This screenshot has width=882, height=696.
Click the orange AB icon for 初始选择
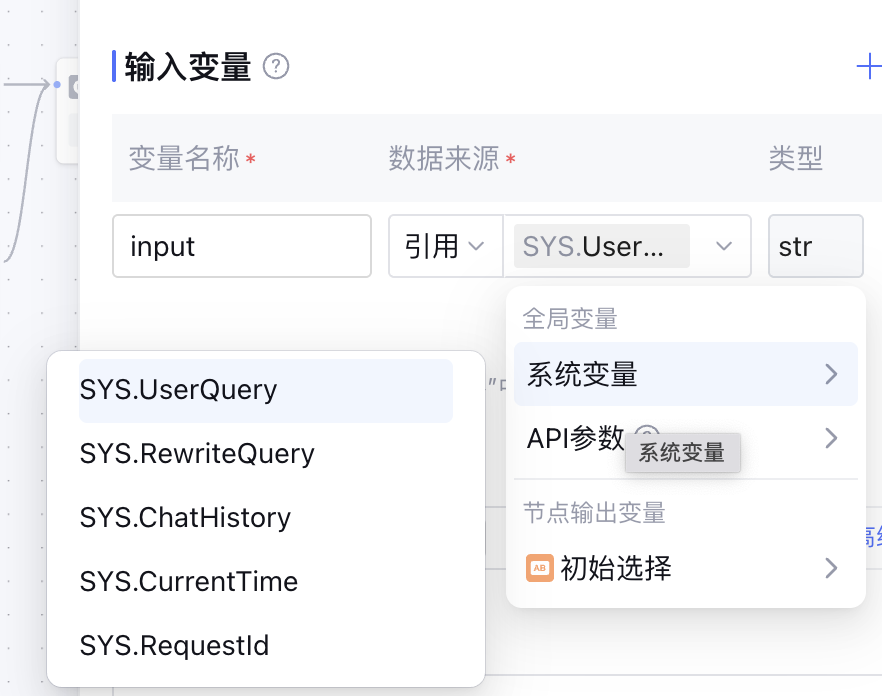pyautogui.click(x=540, y=569)
